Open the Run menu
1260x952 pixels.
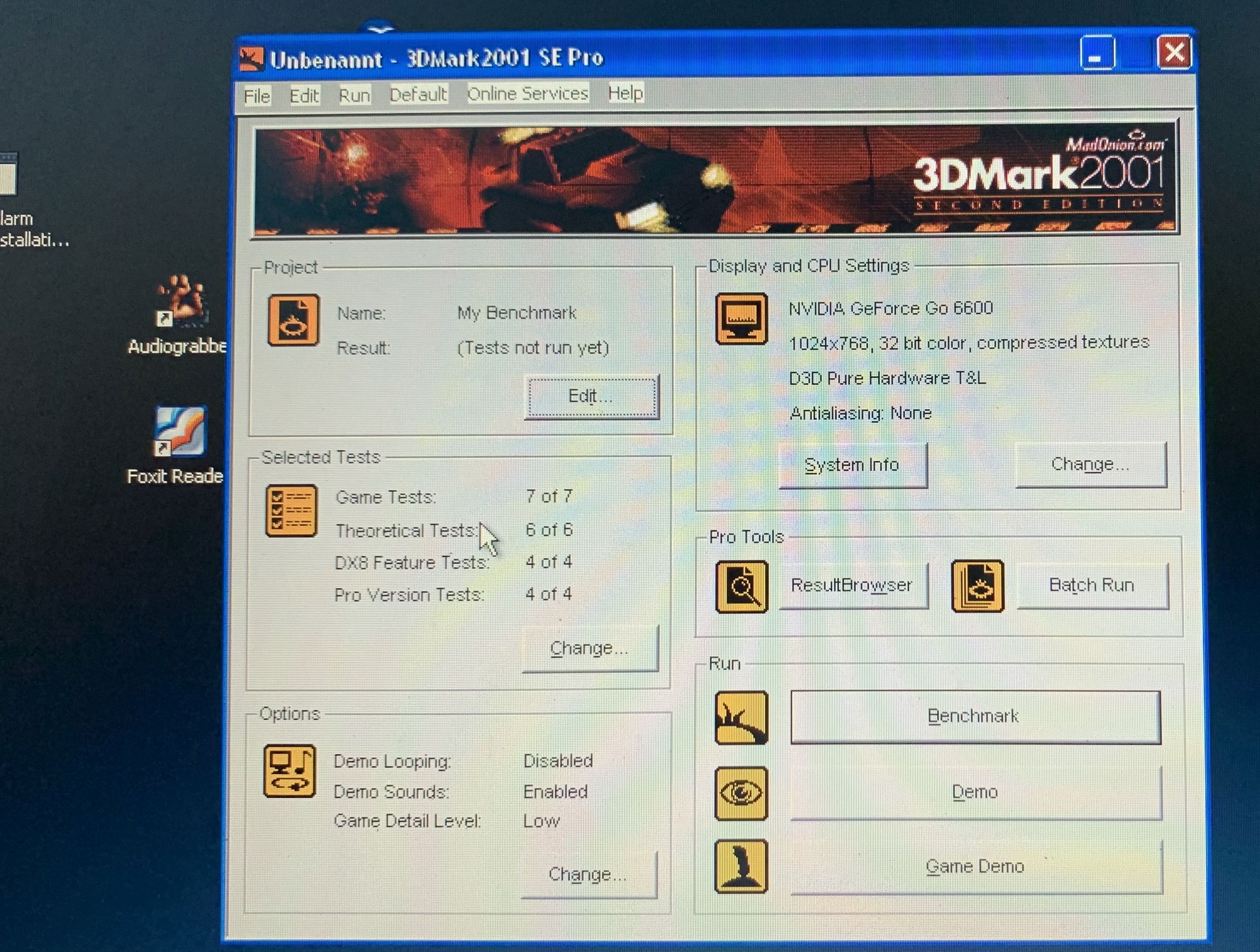click(354, 95)
